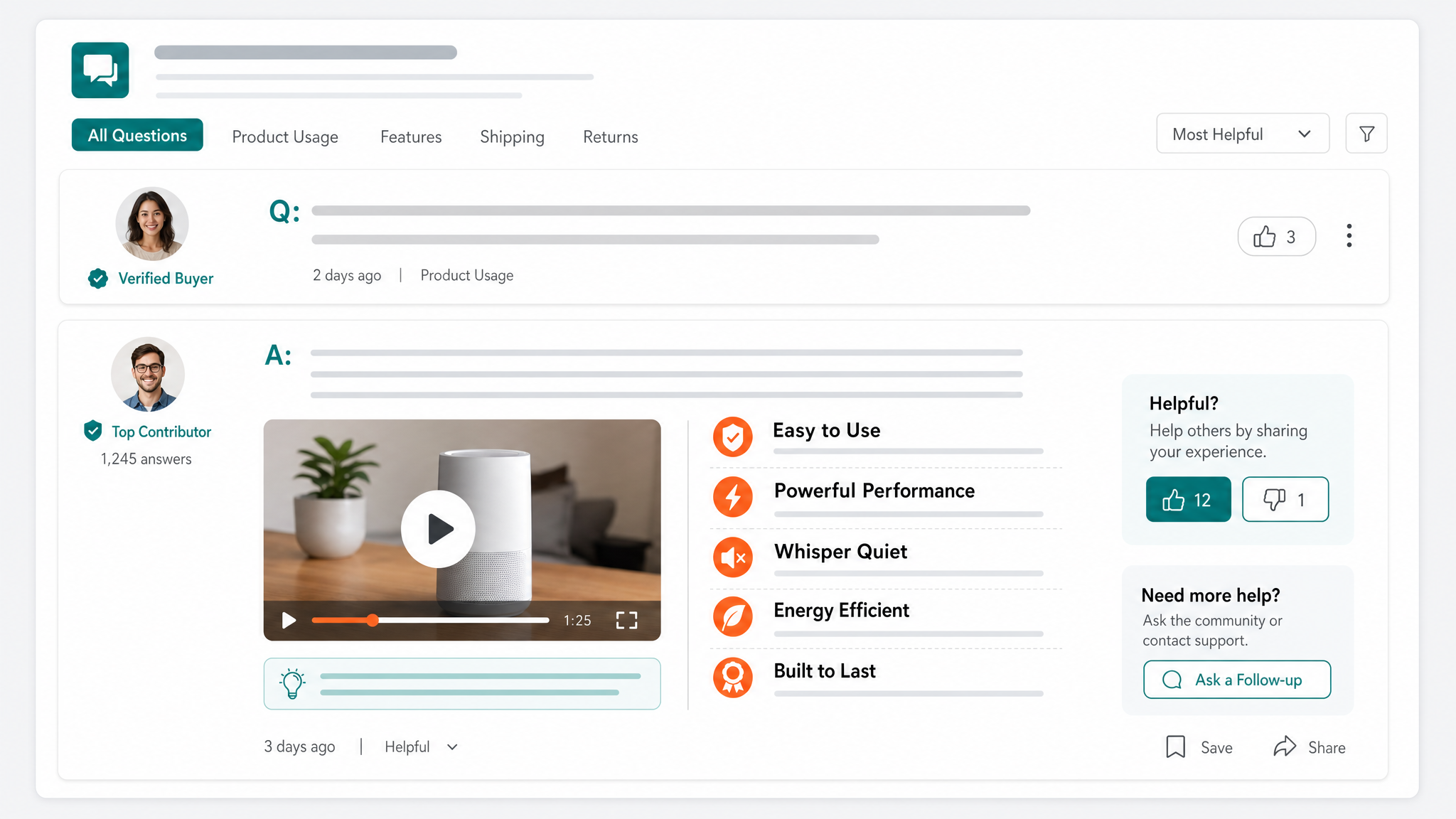Click the Product Usage tag under the question
The image size is (1456, 819).
pyautogui.click(x=467, y=276)
